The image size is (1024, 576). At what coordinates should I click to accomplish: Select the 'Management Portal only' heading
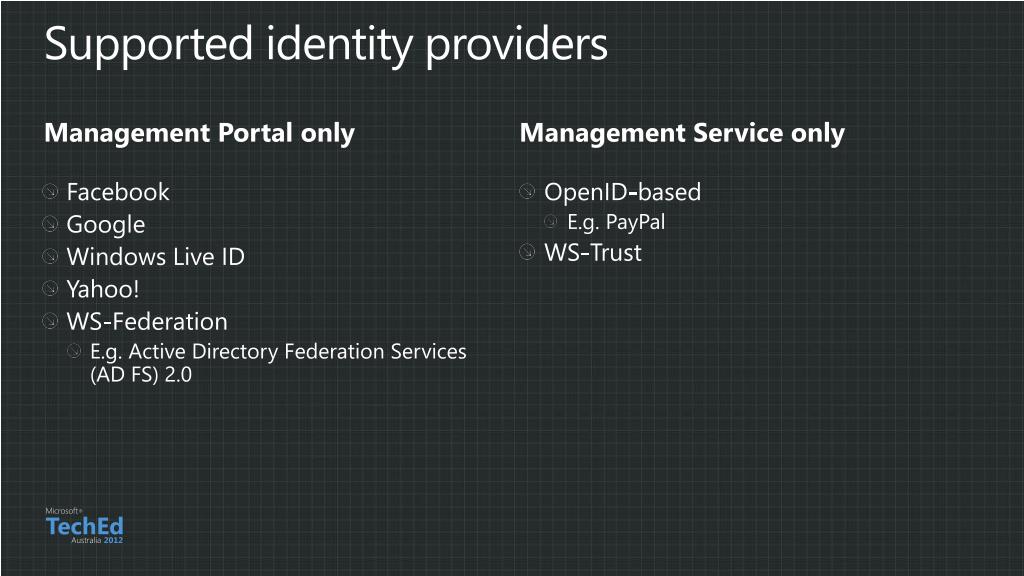pos(199,133)
